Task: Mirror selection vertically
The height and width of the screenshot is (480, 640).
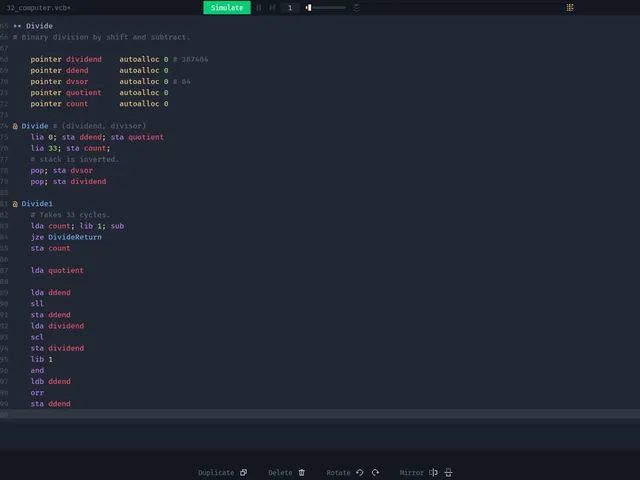Action: pyautogui.click(x=448, y=472)
